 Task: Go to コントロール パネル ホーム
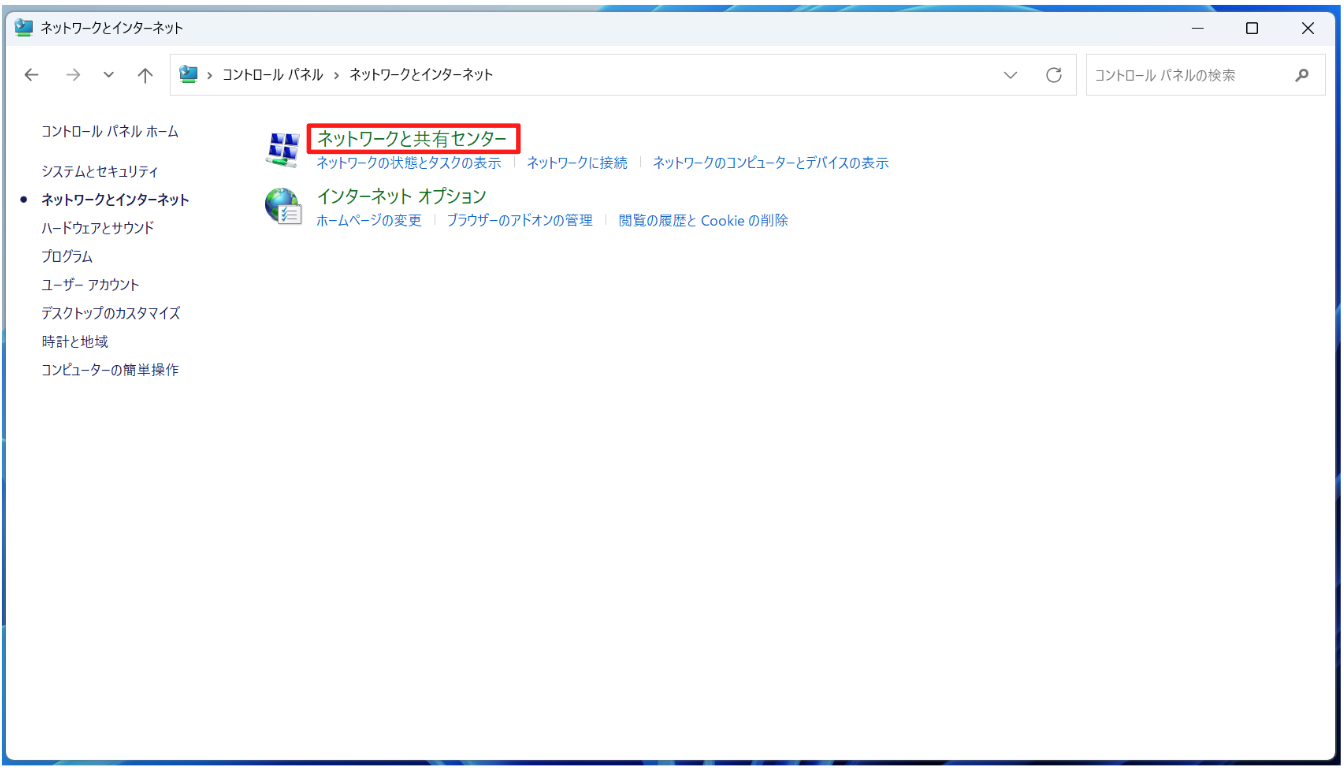110,132
